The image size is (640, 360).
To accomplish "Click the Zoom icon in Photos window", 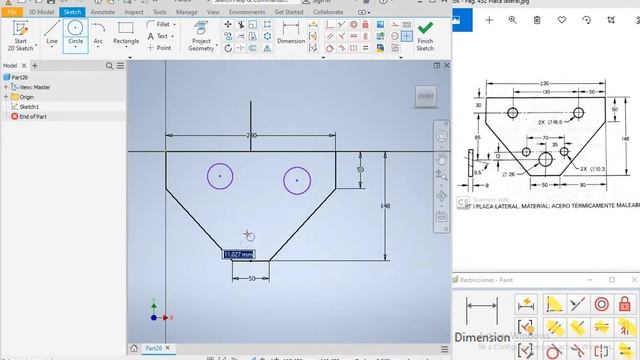I will tap(513, 20).
